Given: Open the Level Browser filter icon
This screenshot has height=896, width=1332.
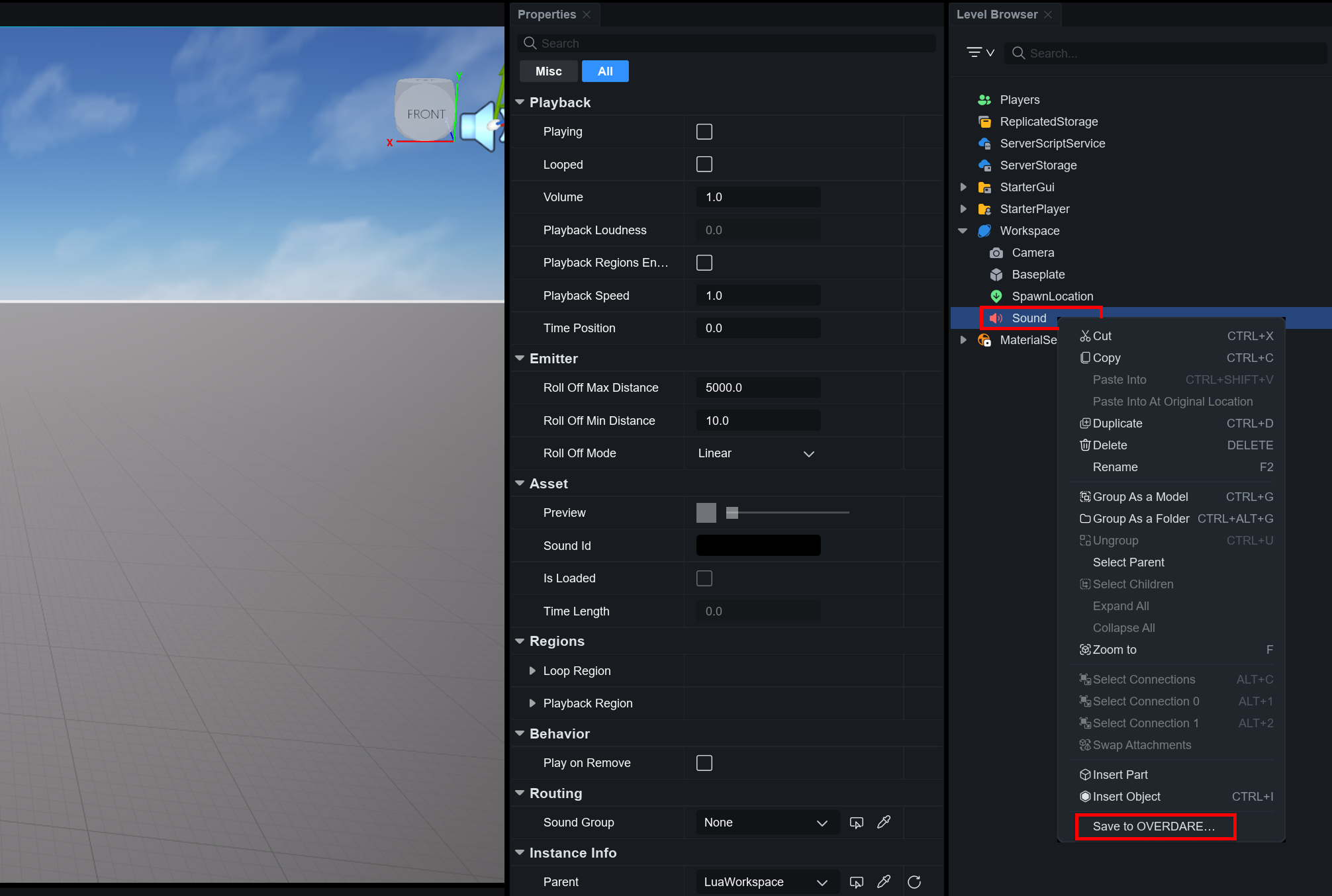Looking at the screenshot, I should [980, 52].
